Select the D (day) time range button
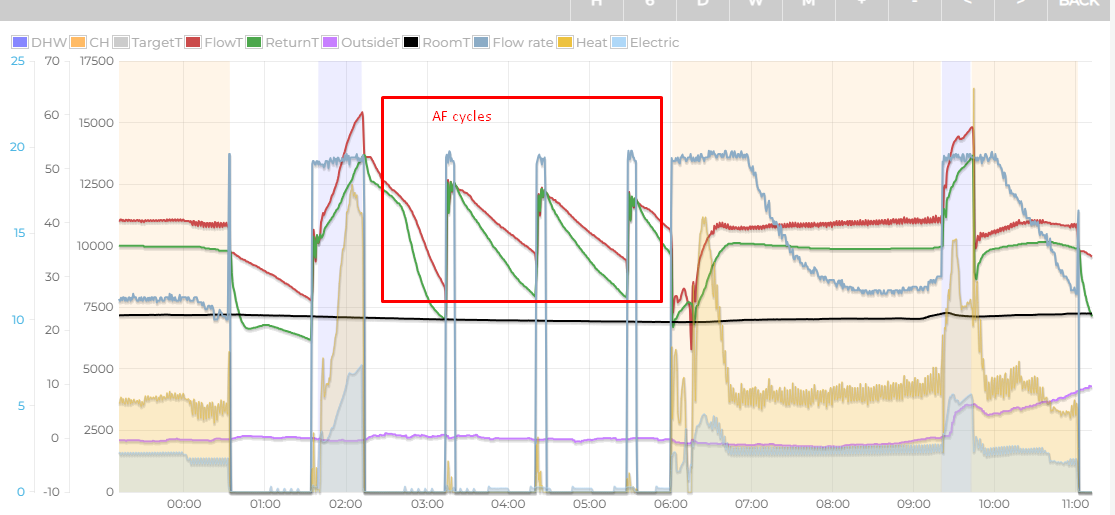 [702, 5]
